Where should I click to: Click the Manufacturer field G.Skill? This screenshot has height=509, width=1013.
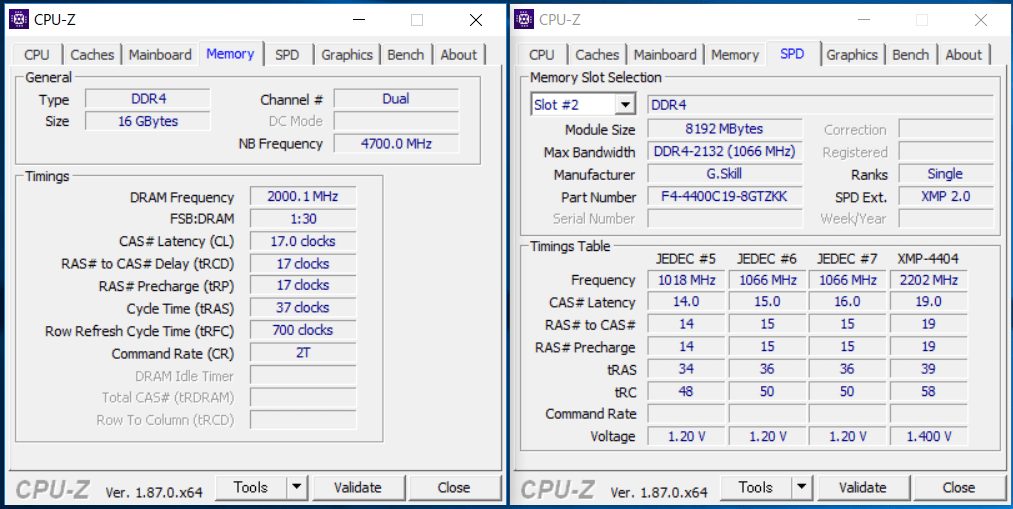point(725,174)
